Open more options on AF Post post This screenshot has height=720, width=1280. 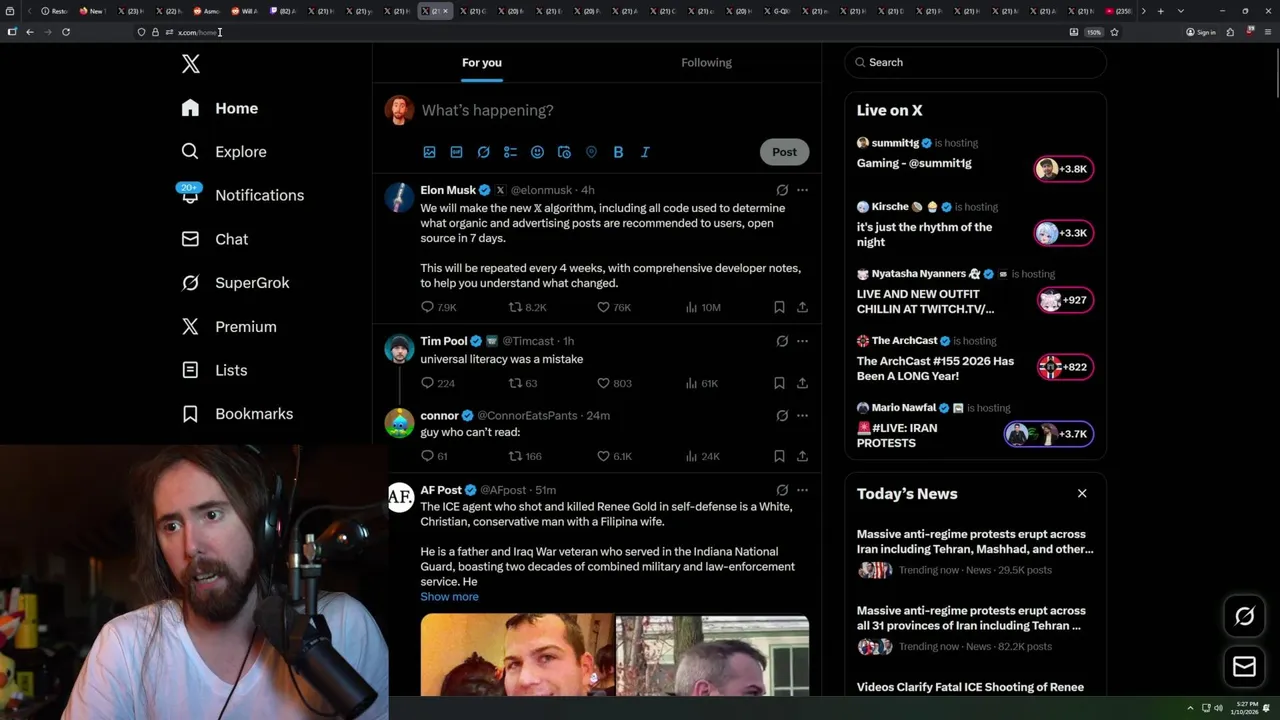(x=802, y=490)
